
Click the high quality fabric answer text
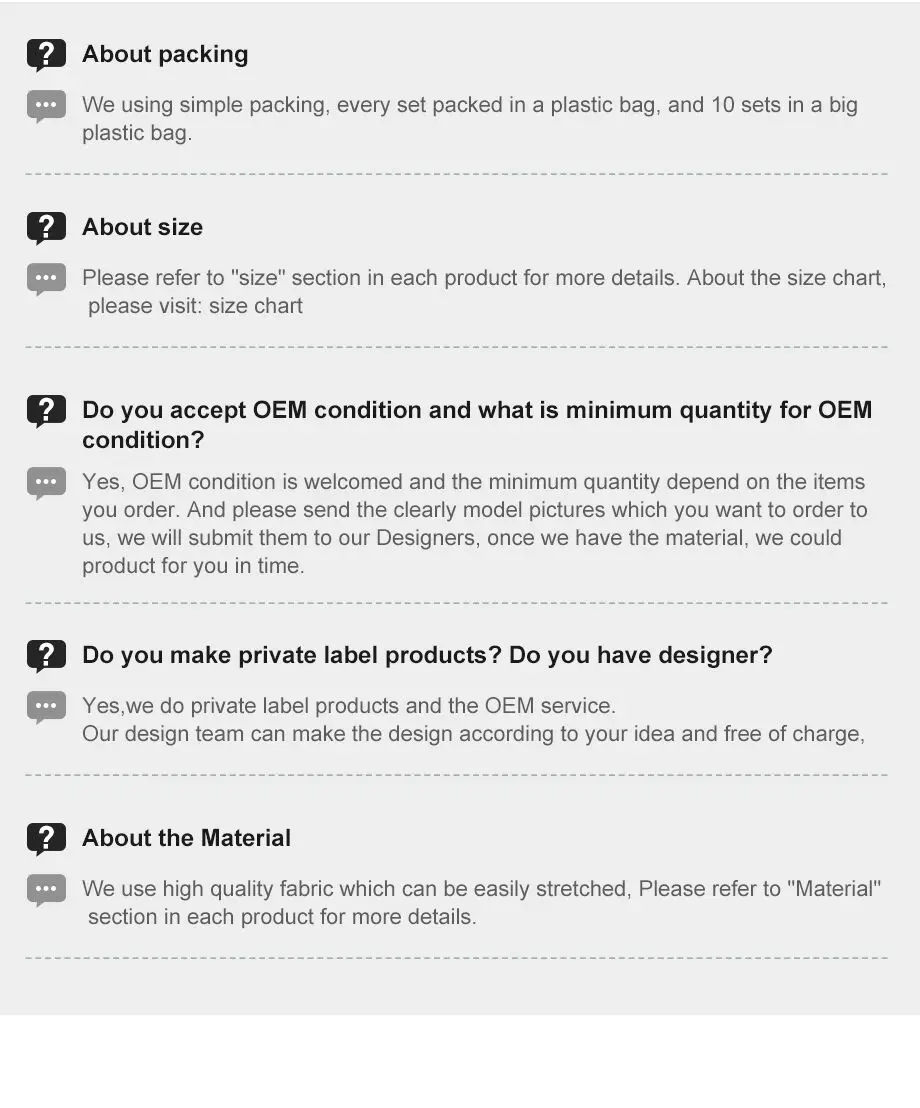[x=481, y=902]
